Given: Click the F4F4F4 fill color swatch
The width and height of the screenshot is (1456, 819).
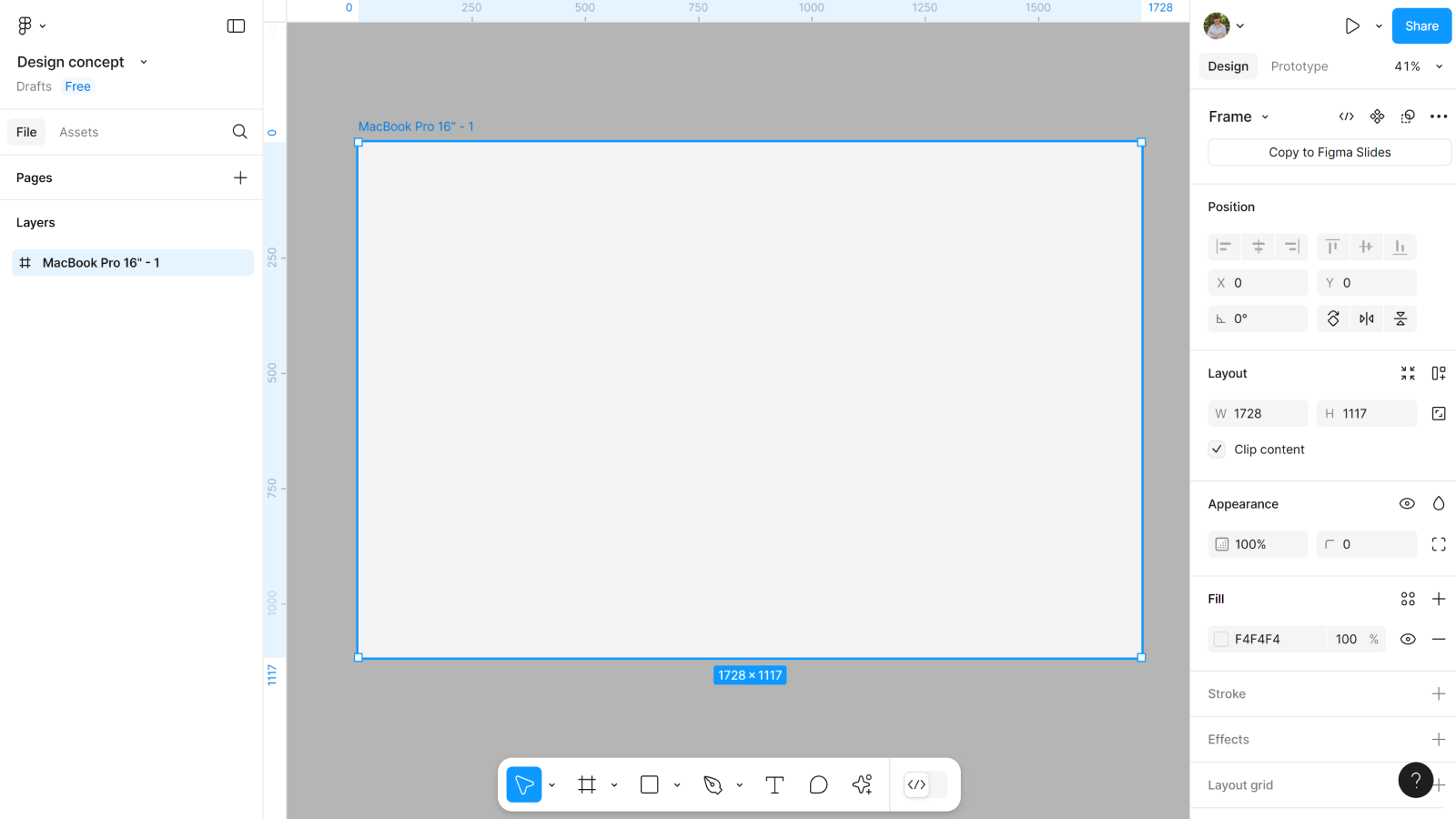Looking at the screenshot, I should coord(1221,639).
